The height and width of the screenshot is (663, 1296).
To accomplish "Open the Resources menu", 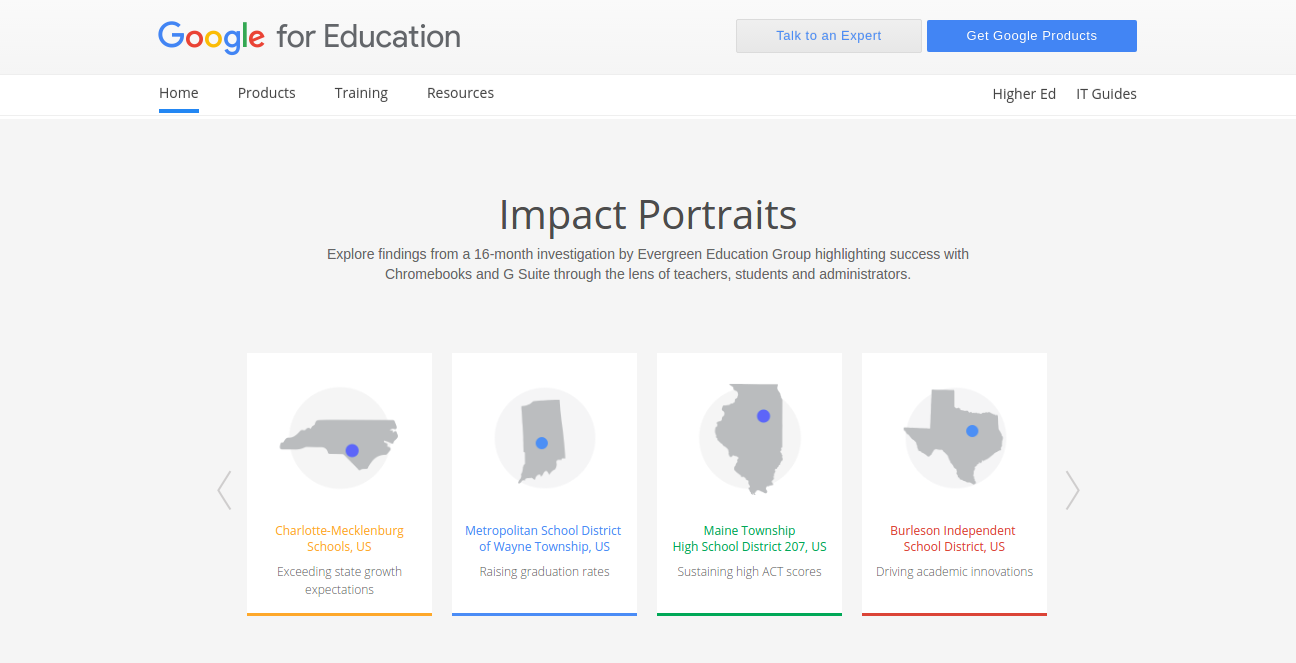I will click(460, 93).
